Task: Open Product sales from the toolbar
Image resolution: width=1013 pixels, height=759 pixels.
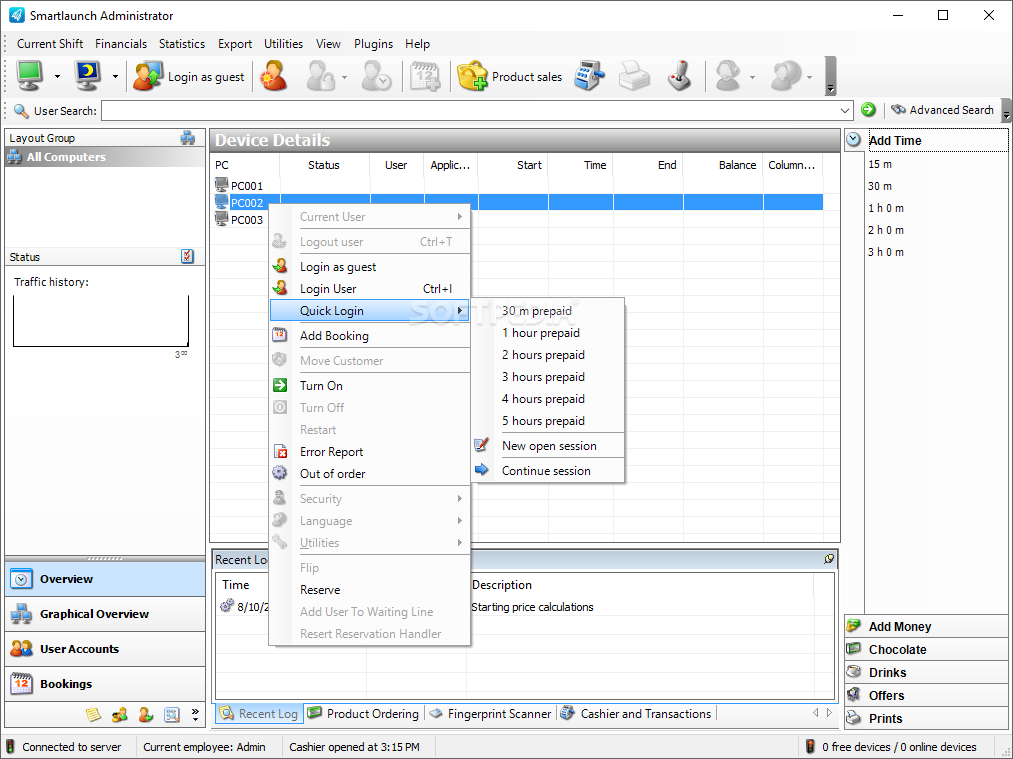Action: 510,77
